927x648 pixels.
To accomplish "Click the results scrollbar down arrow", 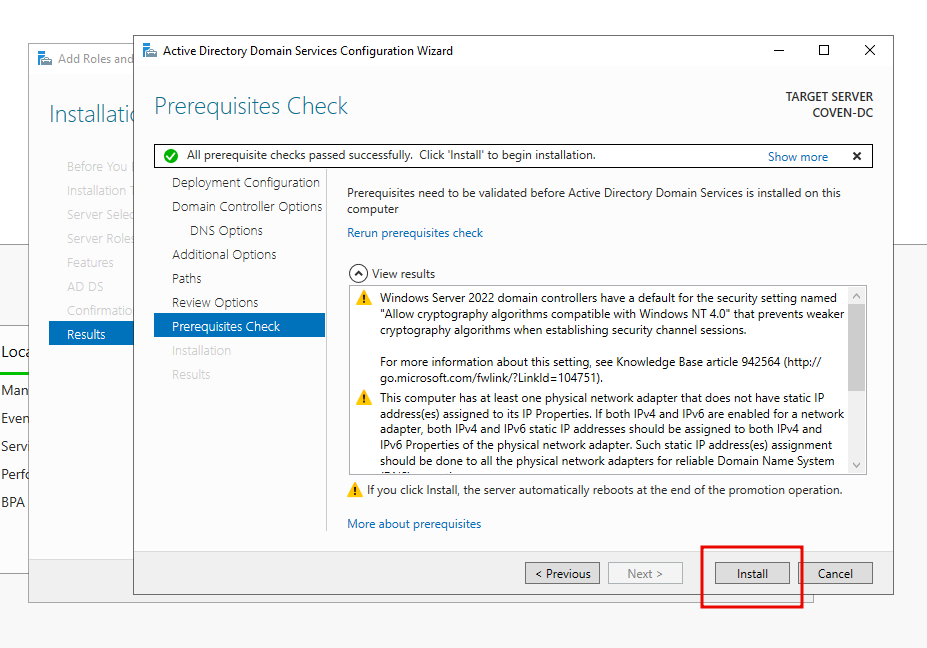I will coord(856,465).
